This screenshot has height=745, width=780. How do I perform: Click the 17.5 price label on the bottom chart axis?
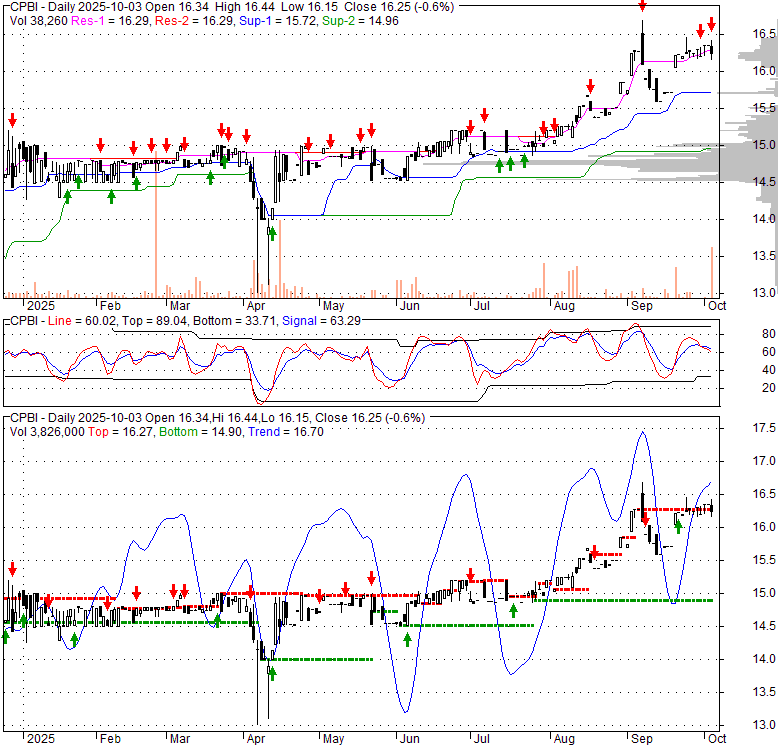coord(764,428)
